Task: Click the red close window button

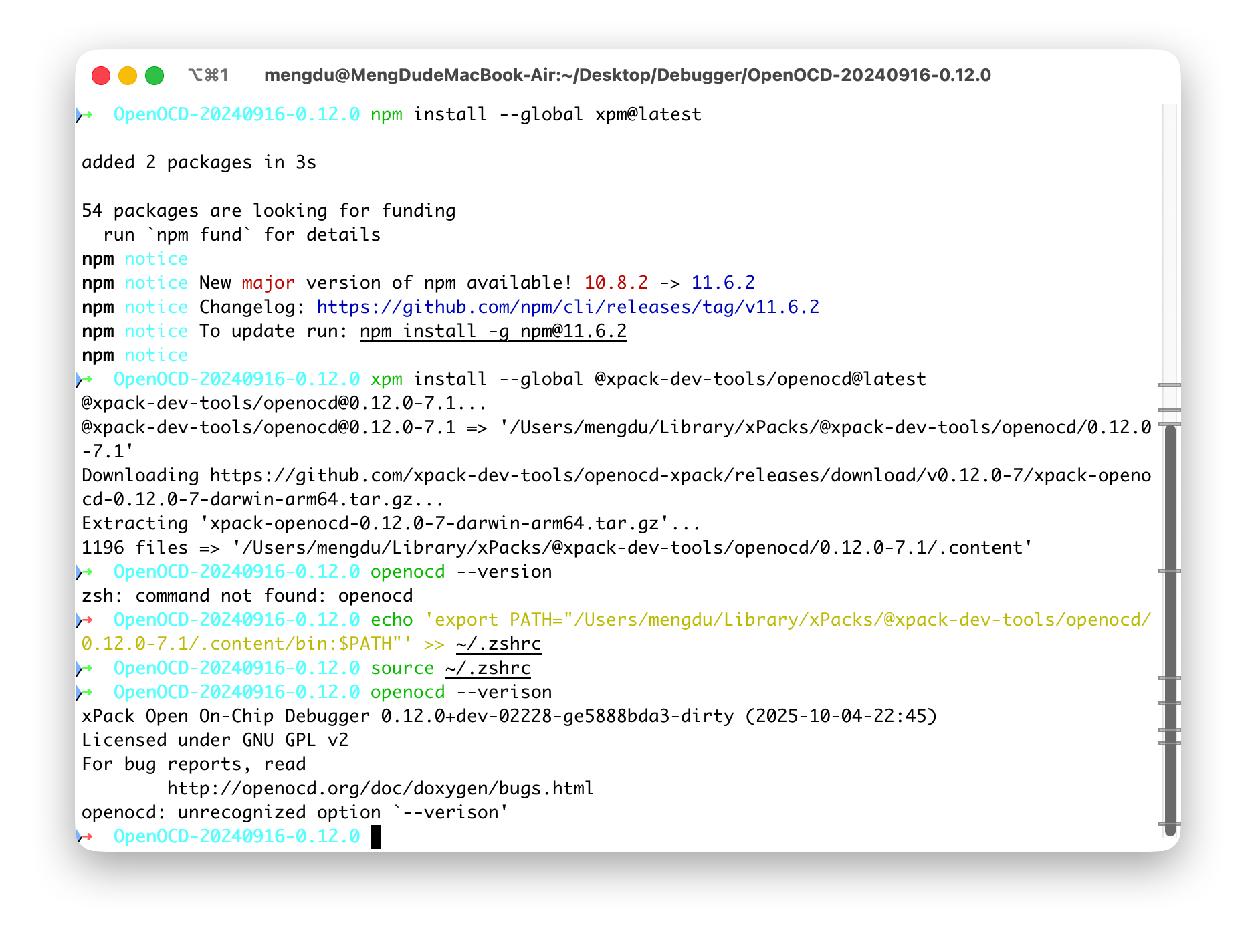Action: coord(101,76)
